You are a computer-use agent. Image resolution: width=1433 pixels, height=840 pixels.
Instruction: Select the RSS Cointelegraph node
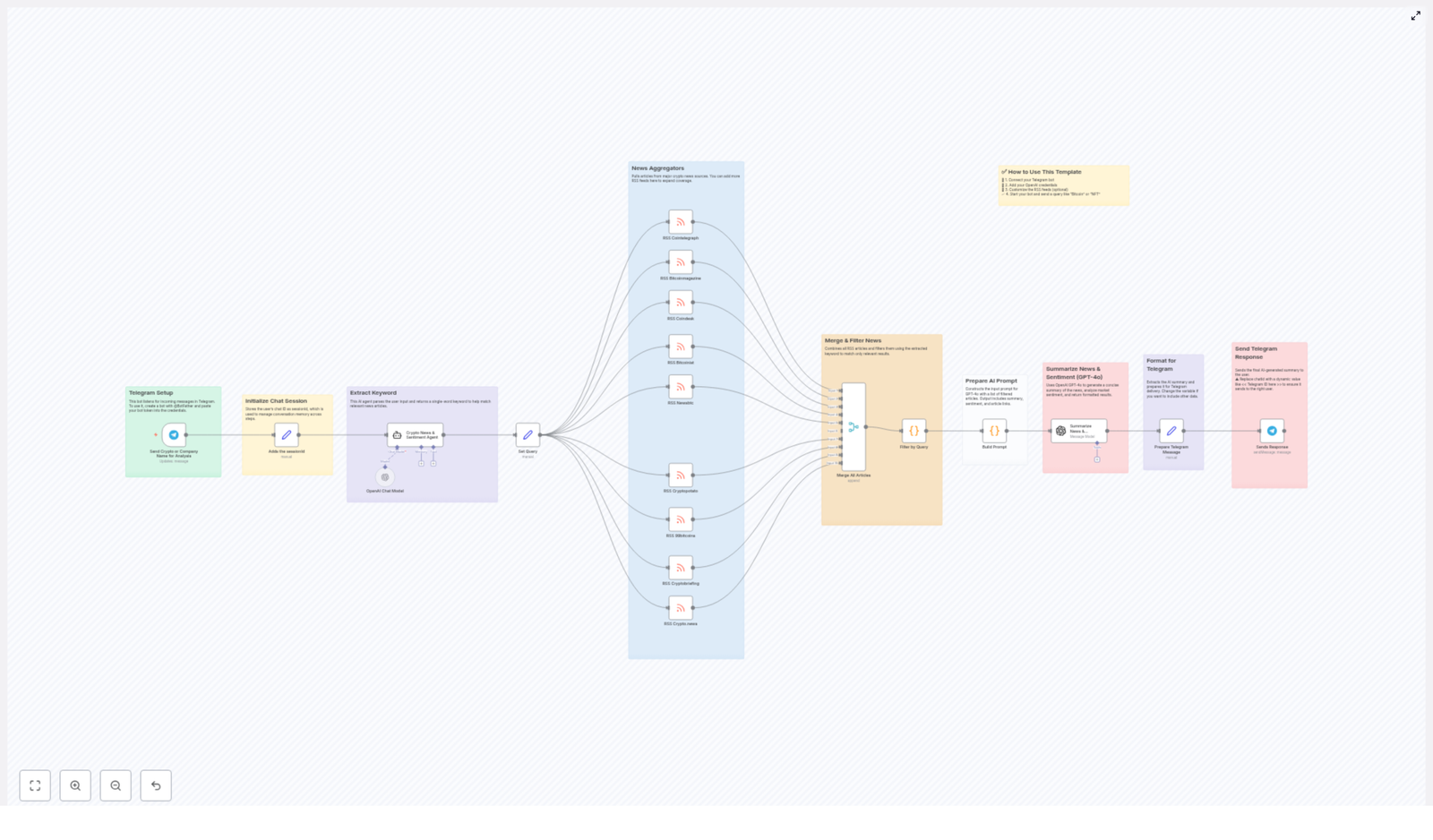pyautogui.click(x=681, y=222)
